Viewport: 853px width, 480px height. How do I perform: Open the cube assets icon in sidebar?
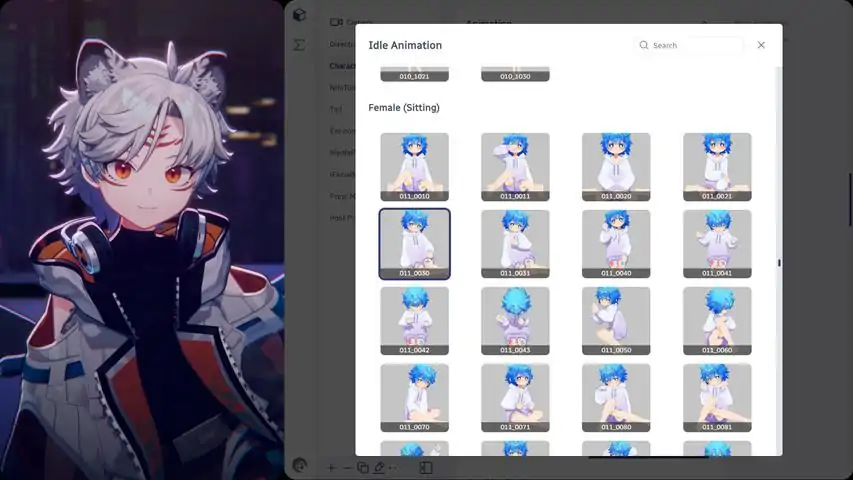299,15
